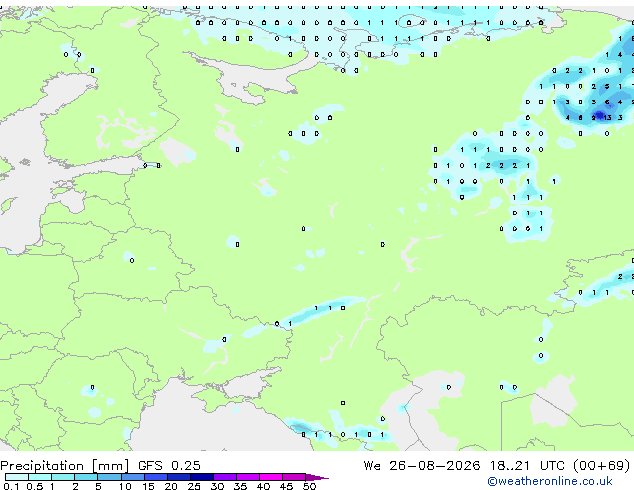Click the legend tick label "50"
The height and width of the screenshot is (490, 634).
coord(309,486)
